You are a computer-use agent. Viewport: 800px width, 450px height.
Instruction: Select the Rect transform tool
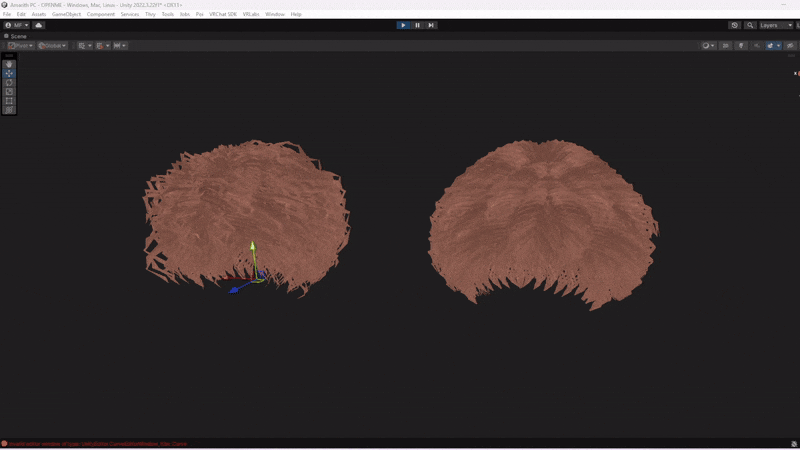coord(9,101)
